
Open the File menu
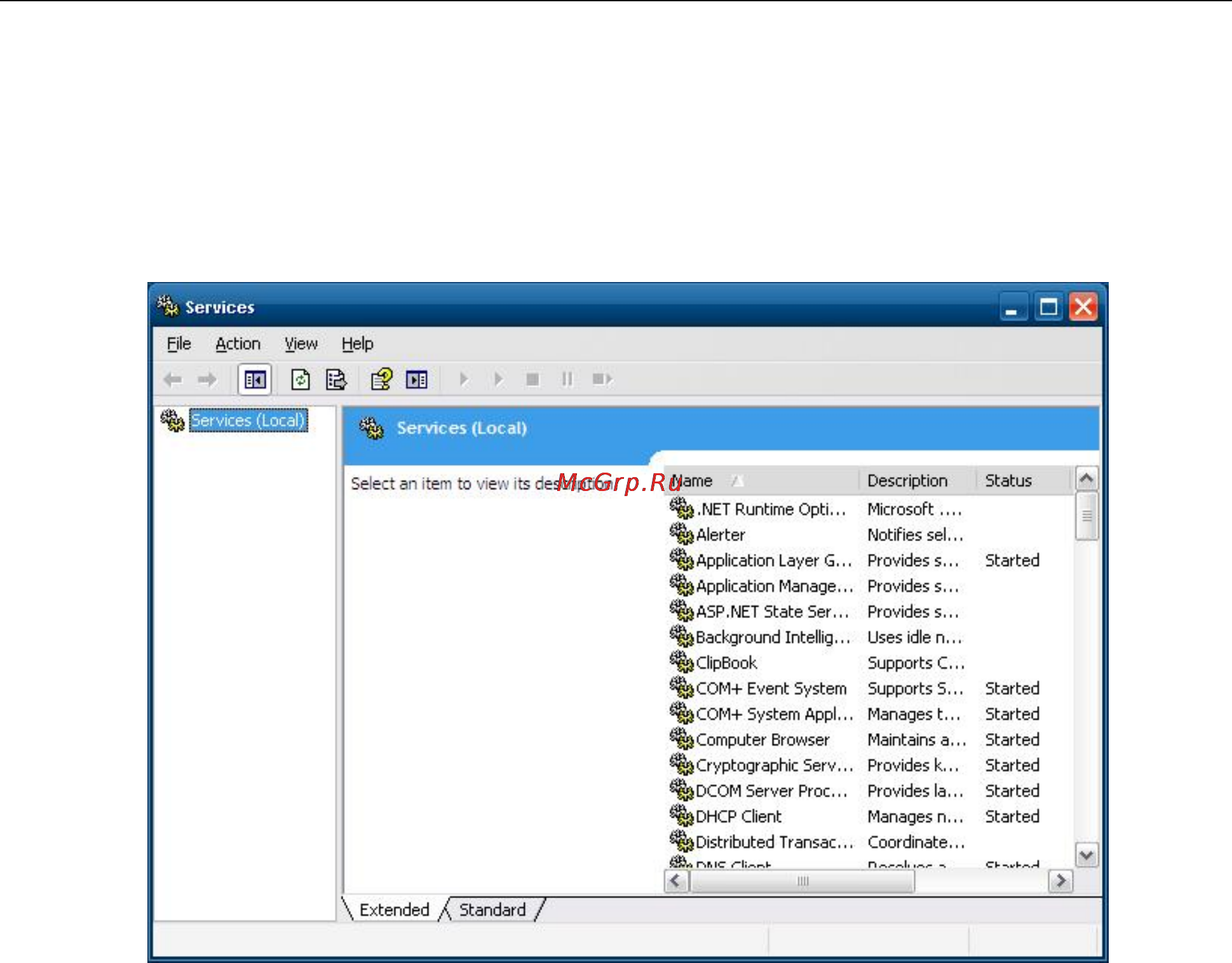179,344
